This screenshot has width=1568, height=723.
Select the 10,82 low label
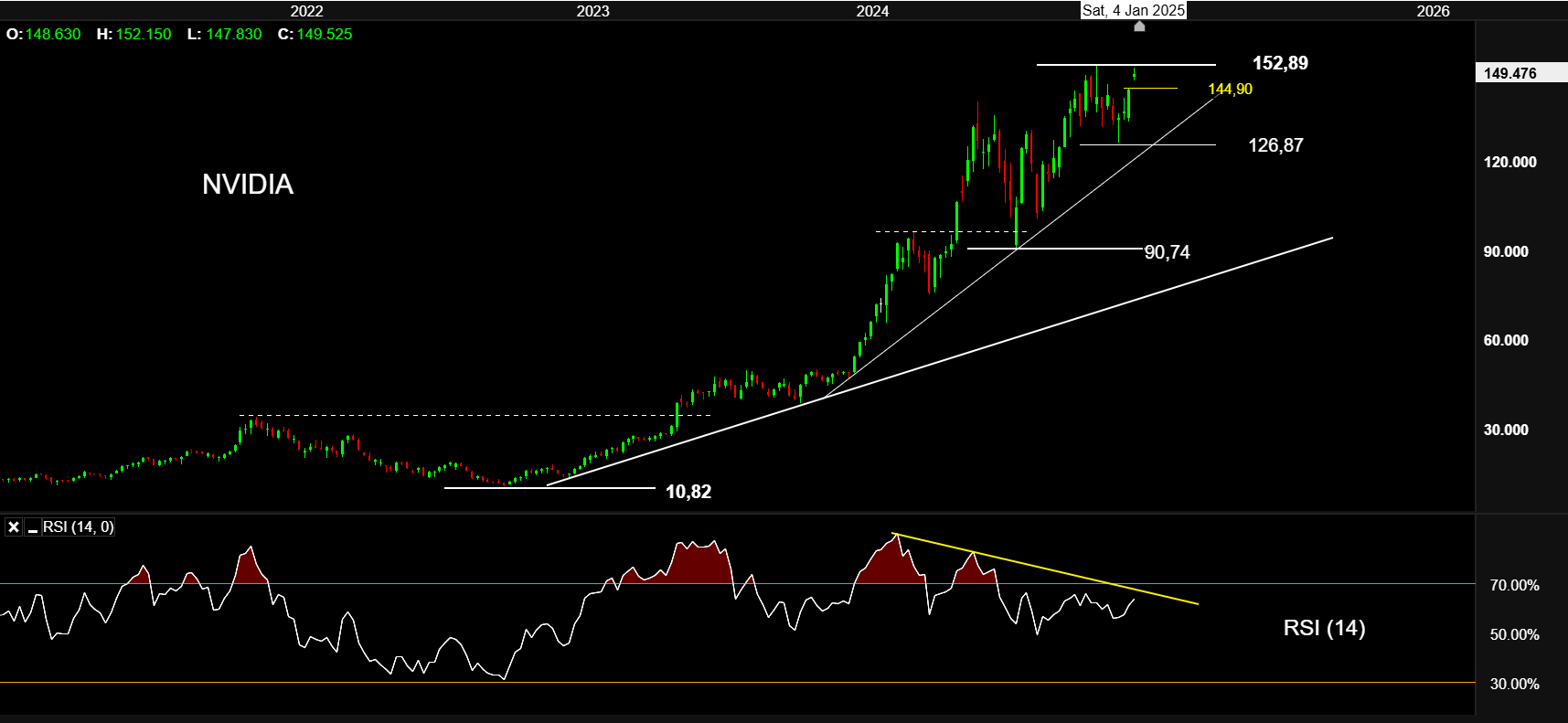[688, 492]
